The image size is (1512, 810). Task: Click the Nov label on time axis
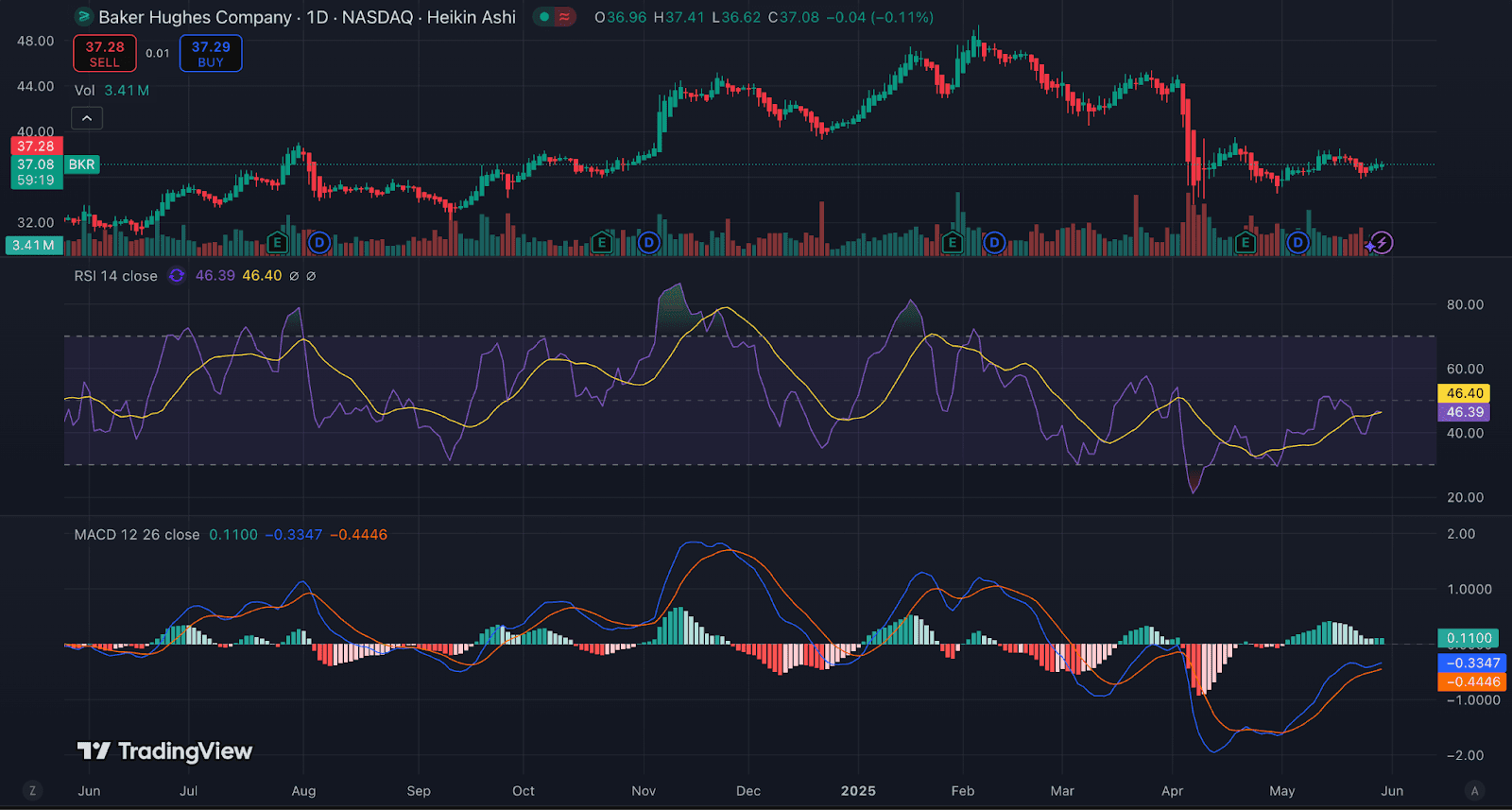pyautogui.click(x=644, y=791)
